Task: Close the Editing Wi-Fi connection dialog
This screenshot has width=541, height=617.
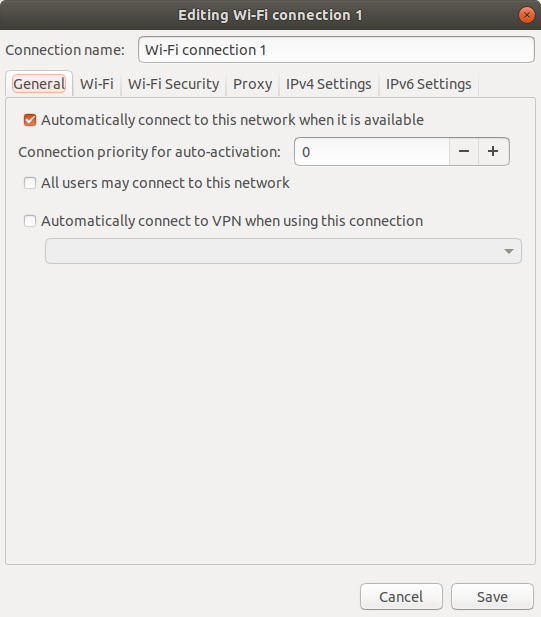Action: 526,15
